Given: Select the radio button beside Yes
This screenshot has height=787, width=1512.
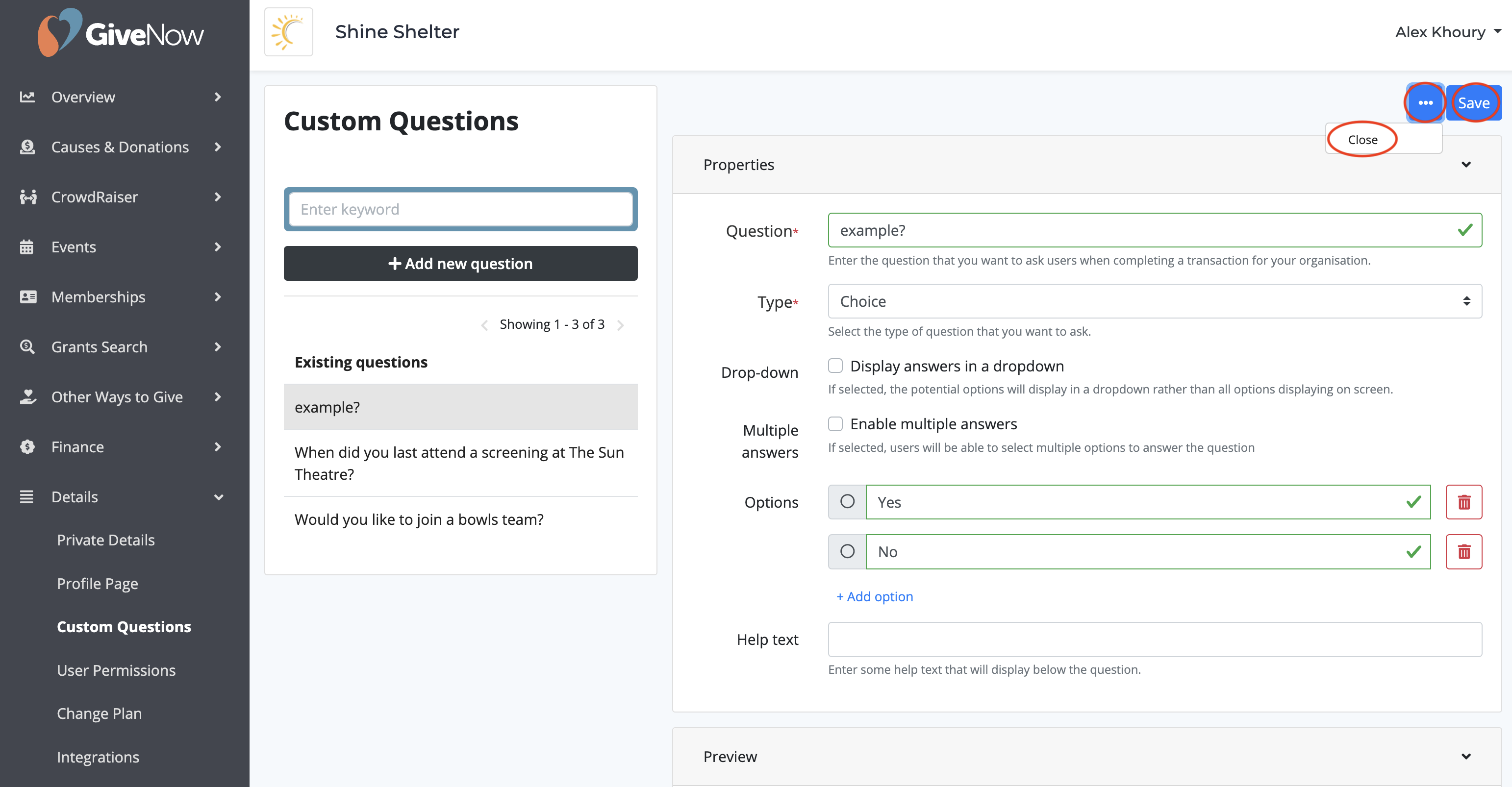Looking at the screenshot, I should coord(847,502).
